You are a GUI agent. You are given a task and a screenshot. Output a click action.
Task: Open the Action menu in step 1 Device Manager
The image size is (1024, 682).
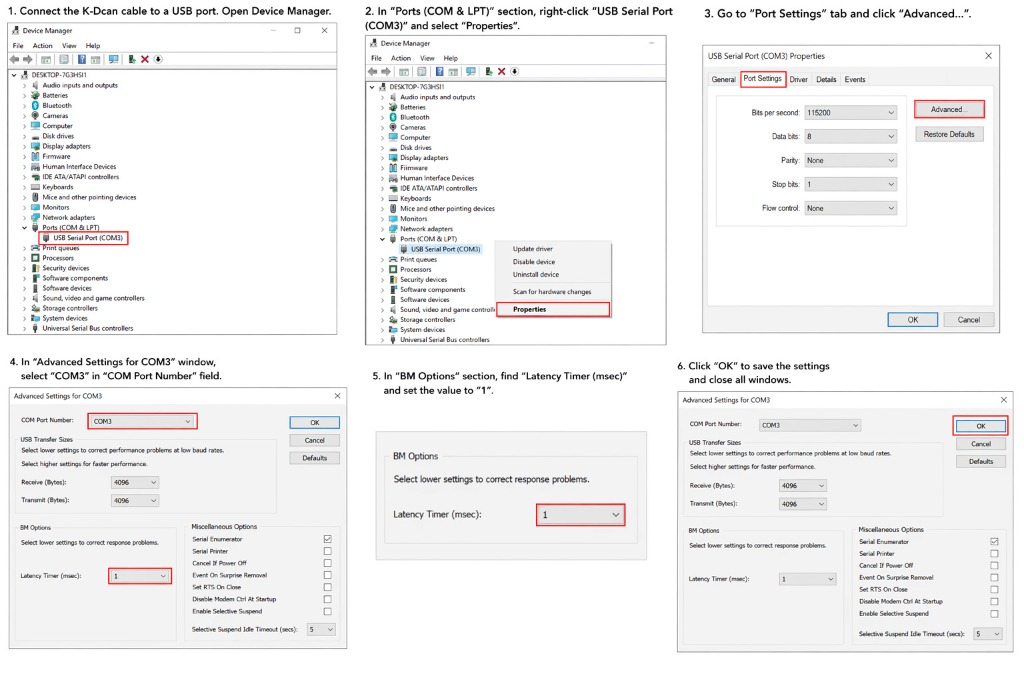42,46
